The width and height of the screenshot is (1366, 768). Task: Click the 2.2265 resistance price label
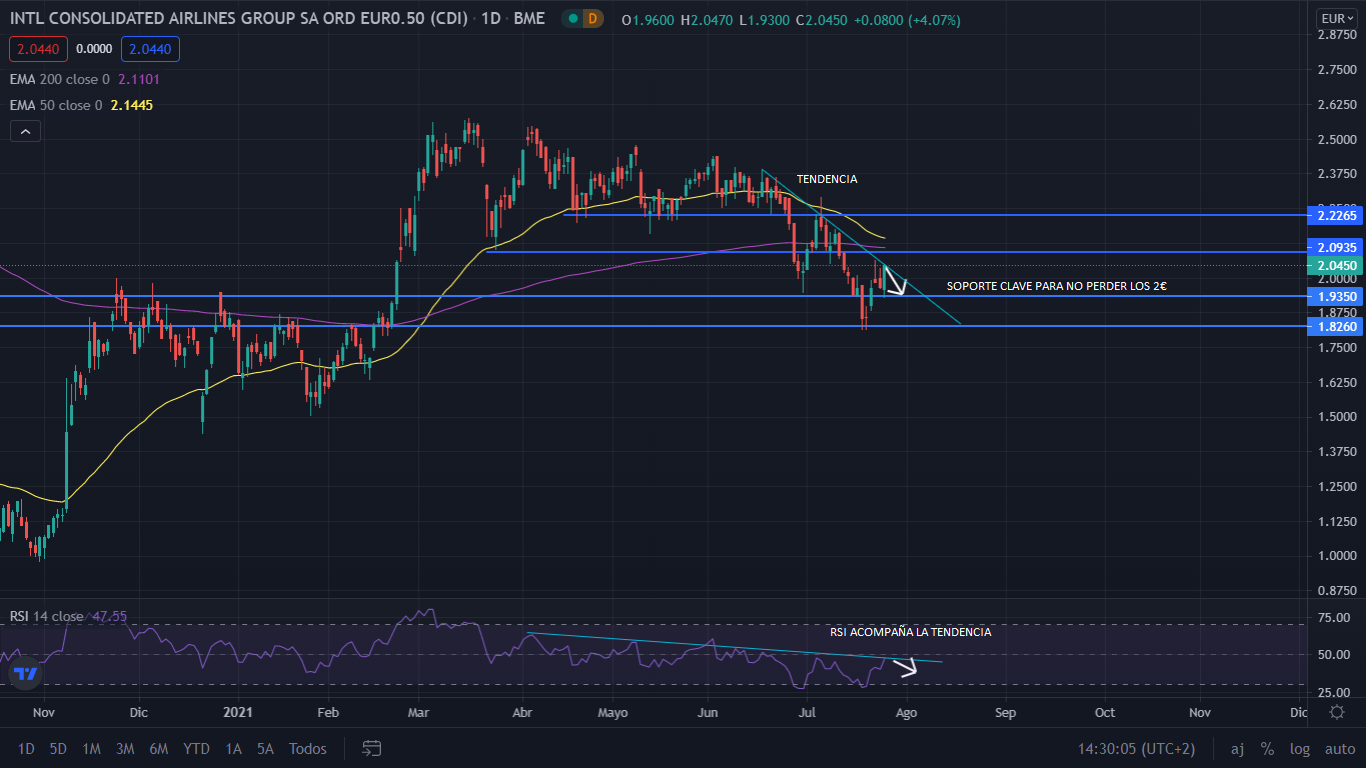point(1337,216)
